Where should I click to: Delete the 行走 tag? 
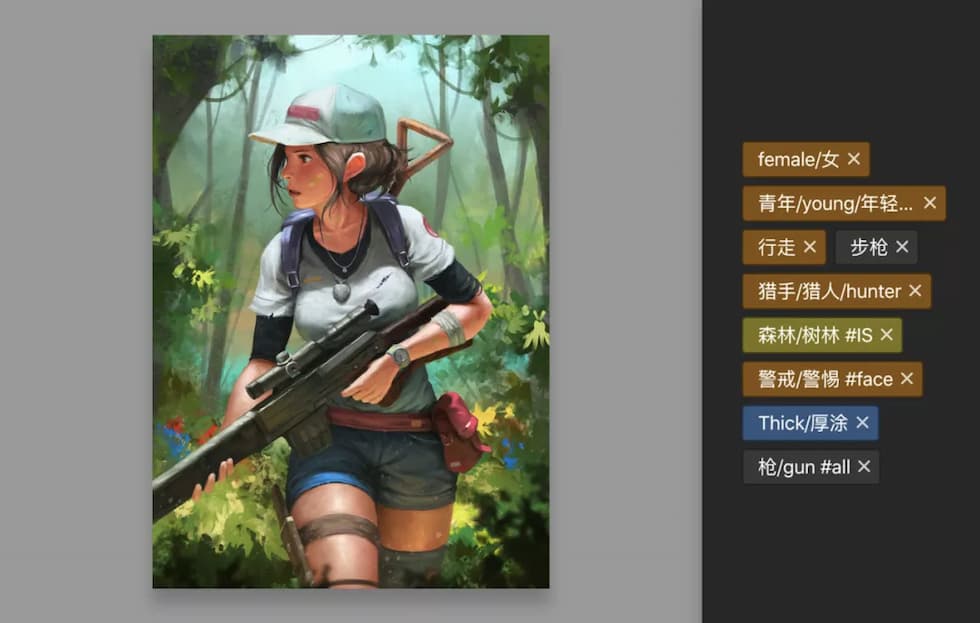(x=810, y=247)
